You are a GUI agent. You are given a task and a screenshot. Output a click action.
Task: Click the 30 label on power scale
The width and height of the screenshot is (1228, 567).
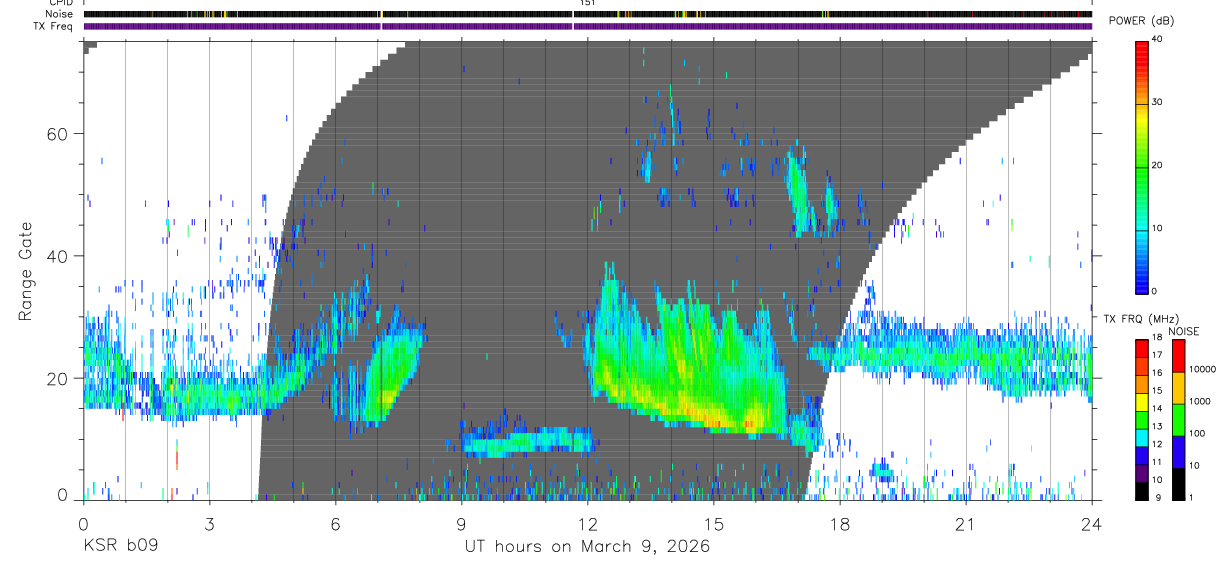coord(1158,102)
